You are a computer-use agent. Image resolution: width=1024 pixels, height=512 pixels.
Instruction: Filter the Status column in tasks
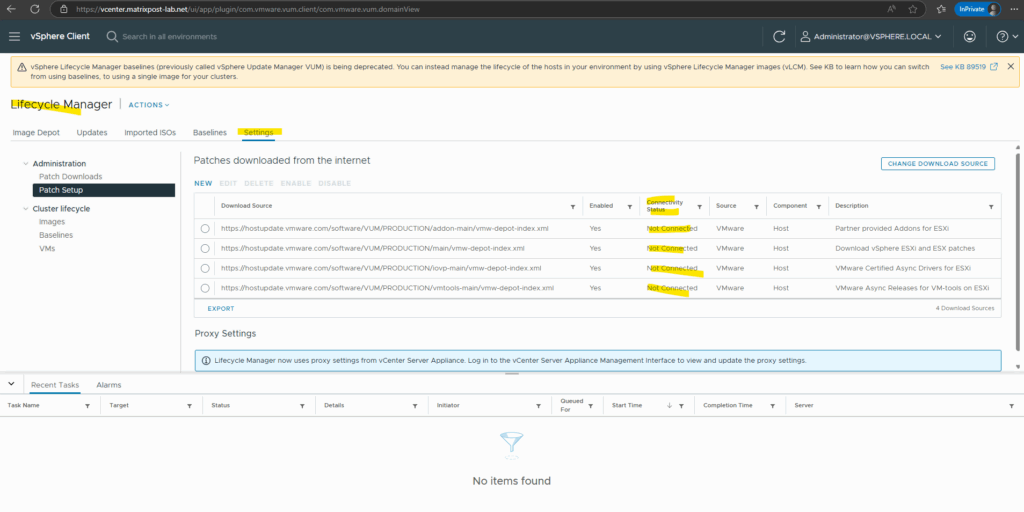coord(302,406)
